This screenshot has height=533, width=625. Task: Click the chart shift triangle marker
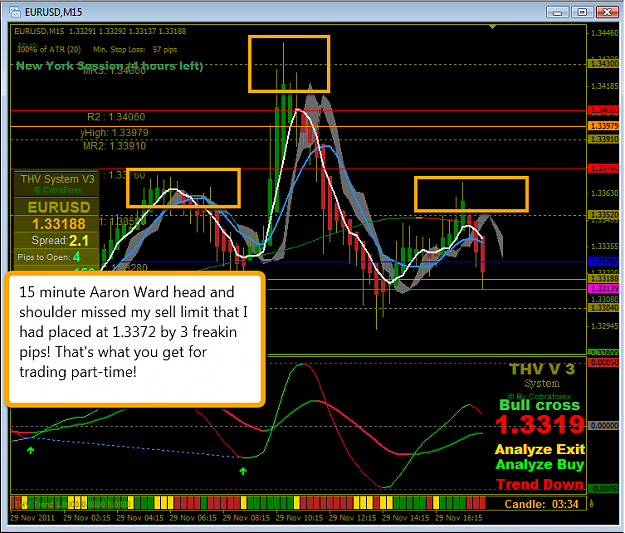pos(493,27)
